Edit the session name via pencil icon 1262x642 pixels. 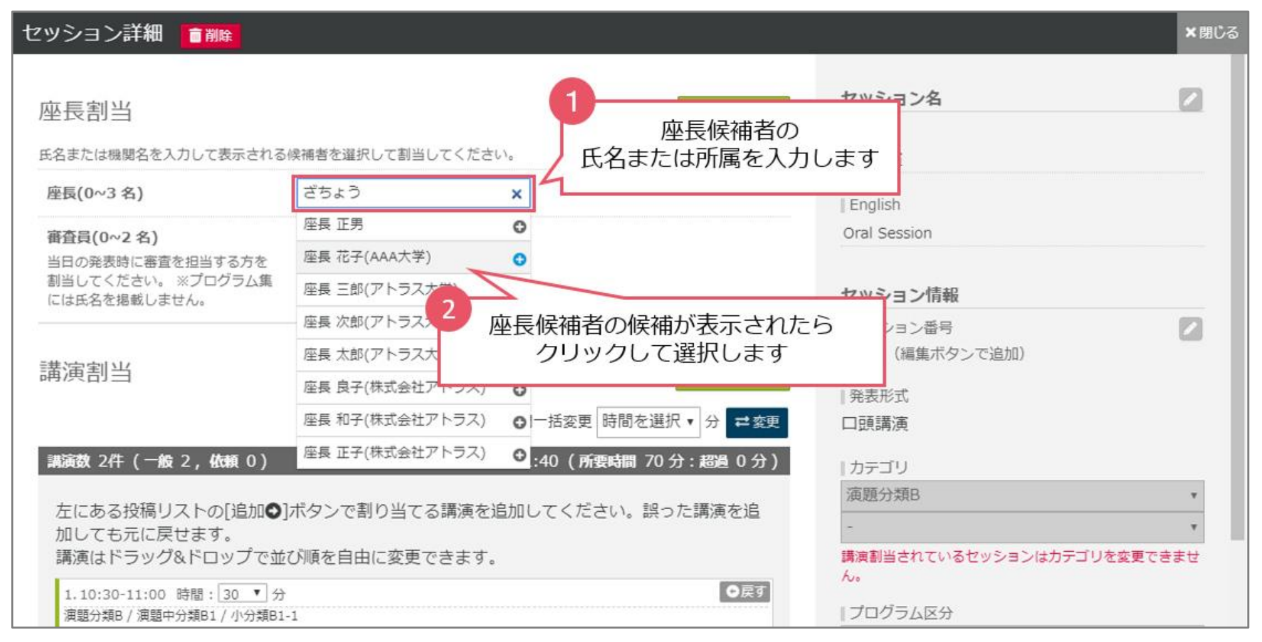(x=1190, y=97)
